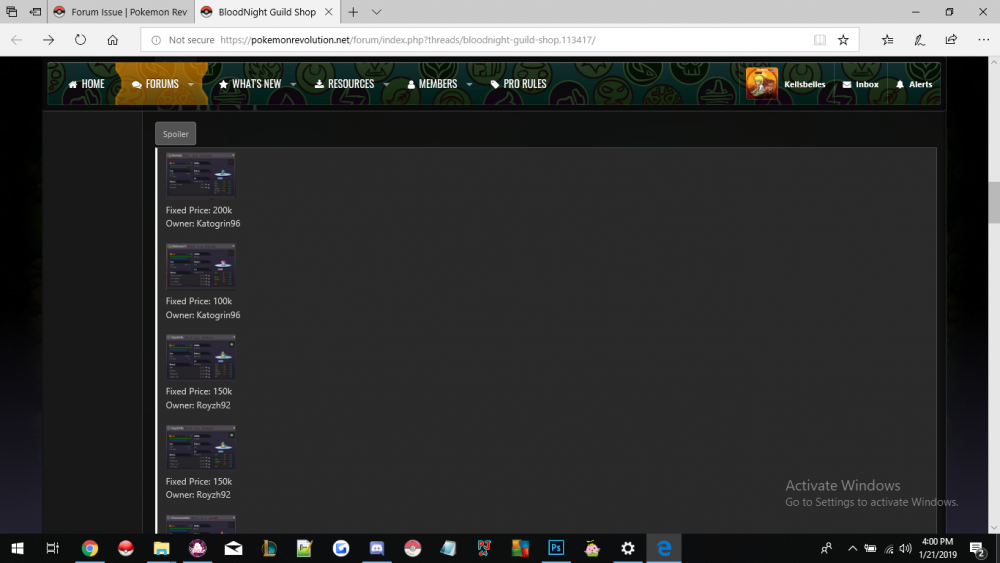
Task: Open Action Center notifications
Action: [978, 548]
